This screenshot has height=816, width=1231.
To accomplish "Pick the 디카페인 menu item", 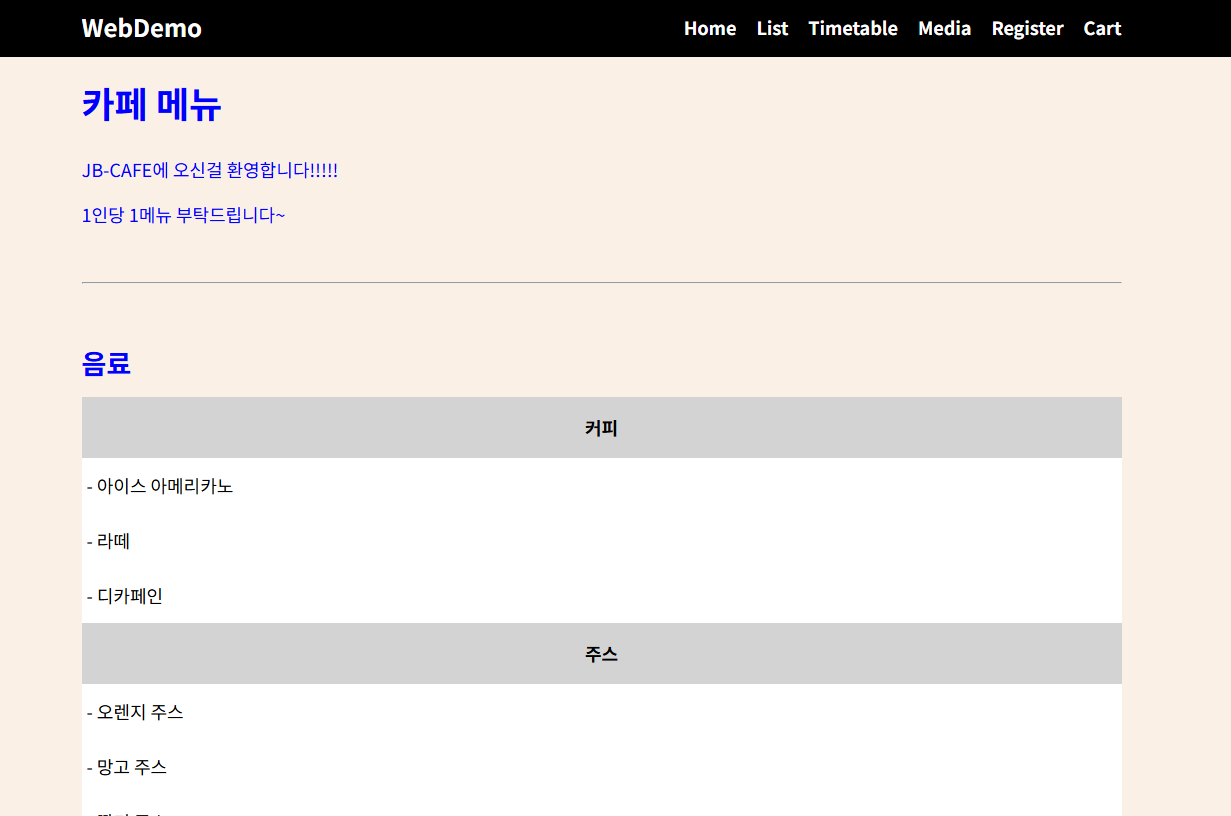I will pyautogui.click(x=125, y=596).
